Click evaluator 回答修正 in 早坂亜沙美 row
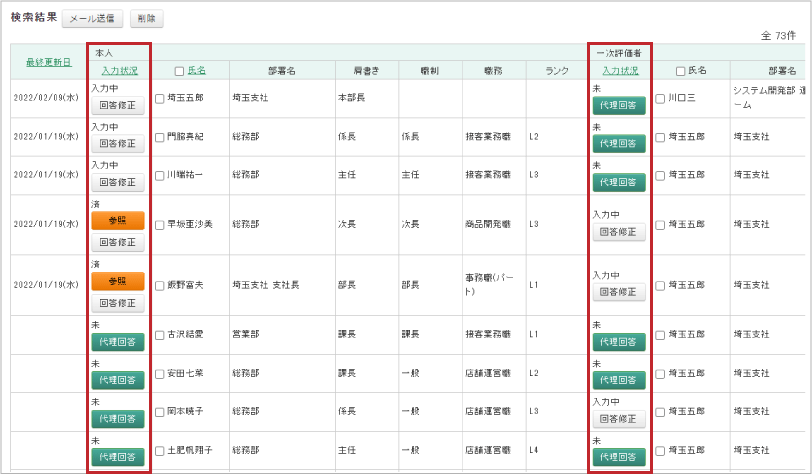 [x=619, y=232]
